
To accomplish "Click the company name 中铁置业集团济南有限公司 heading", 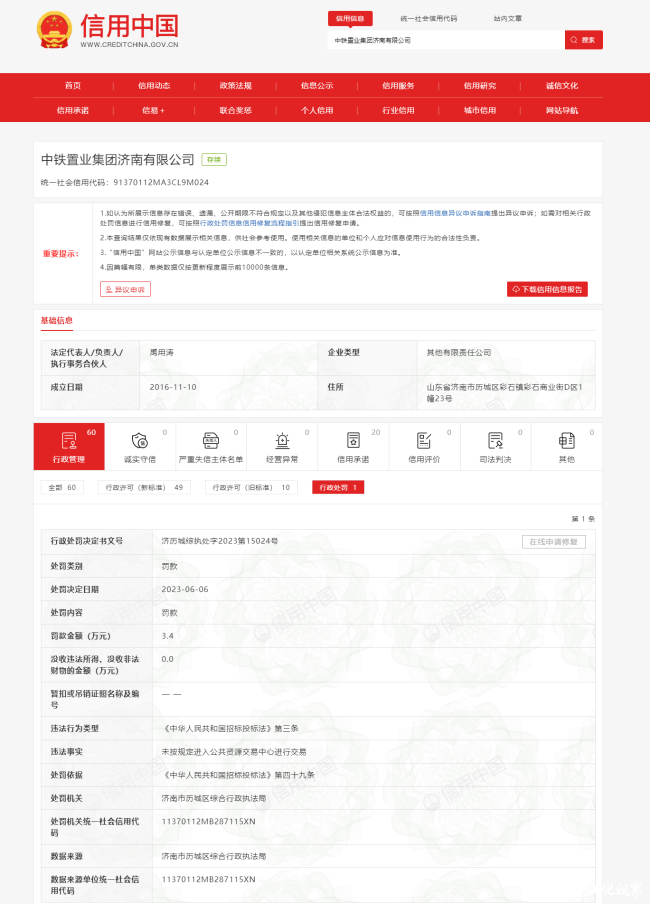I will (118, 160).
